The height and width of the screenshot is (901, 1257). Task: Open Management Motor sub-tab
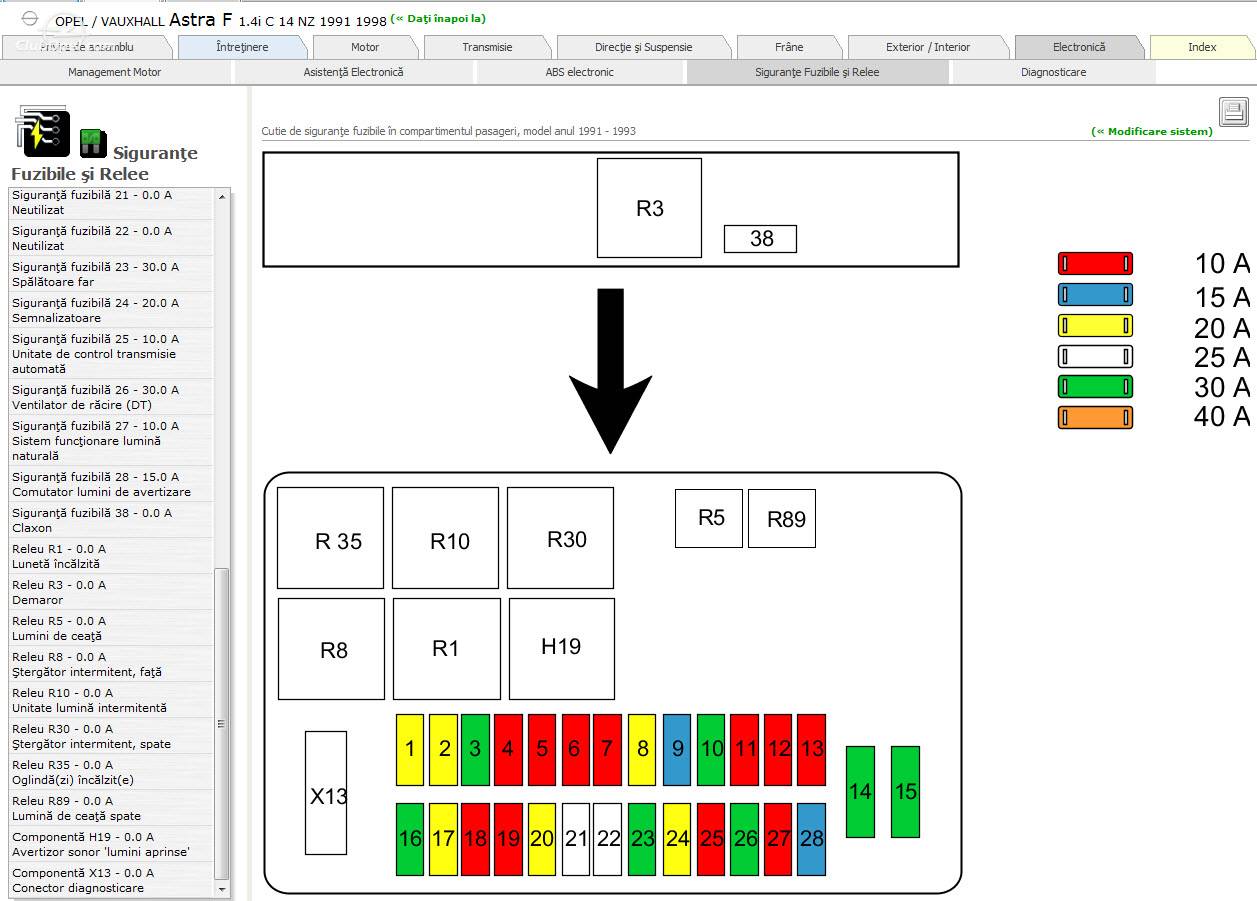(x=114, y=72)
